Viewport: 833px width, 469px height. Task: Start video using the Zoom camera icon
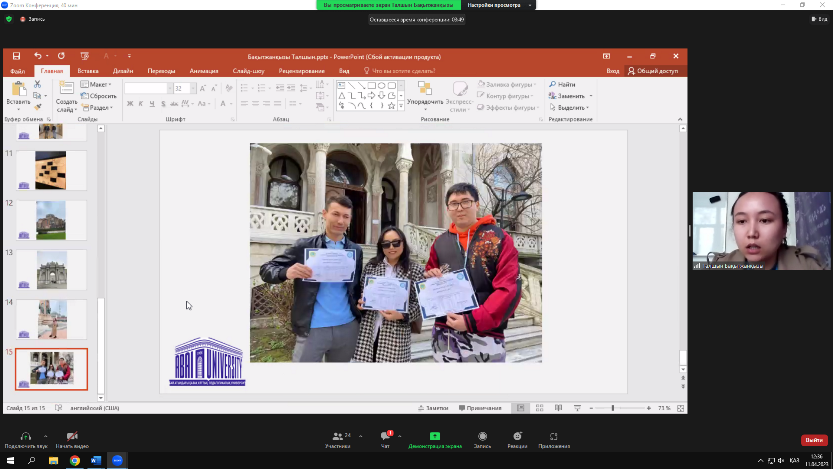[72, 436]
